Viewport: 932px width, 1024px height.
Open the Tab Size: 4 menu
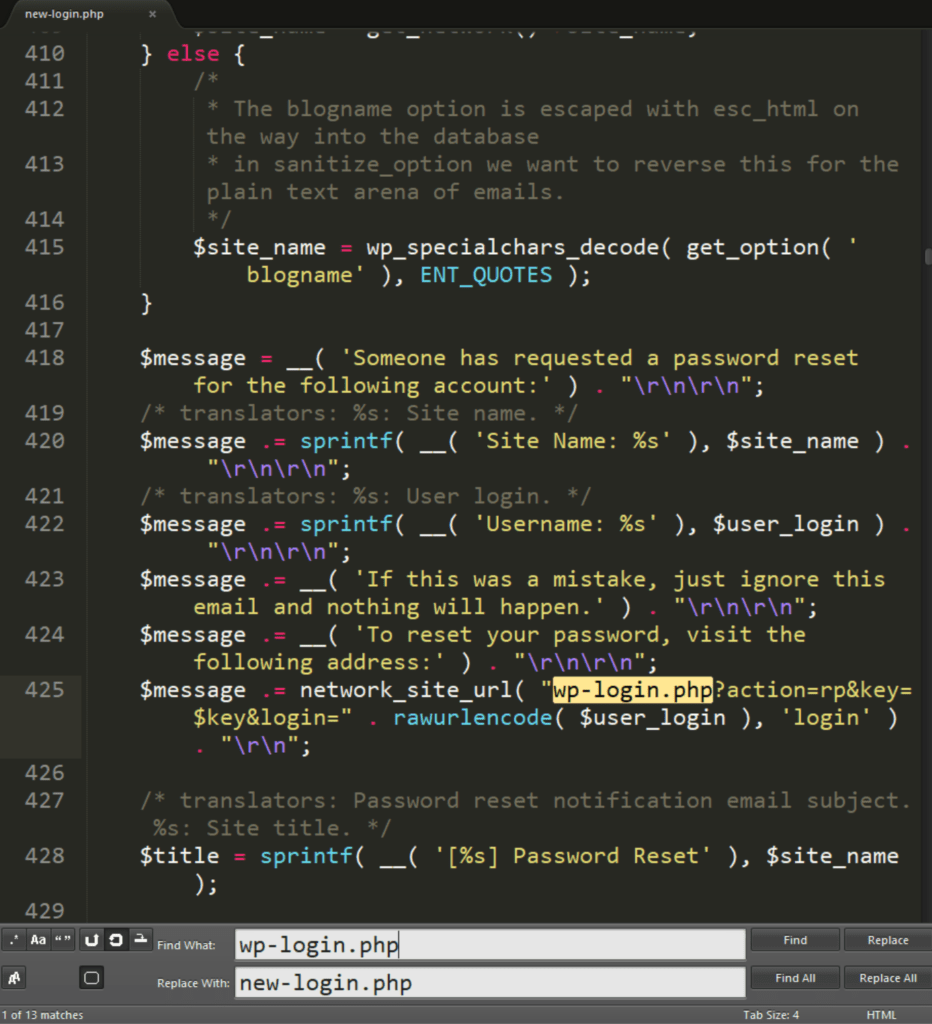point(770,1015)
